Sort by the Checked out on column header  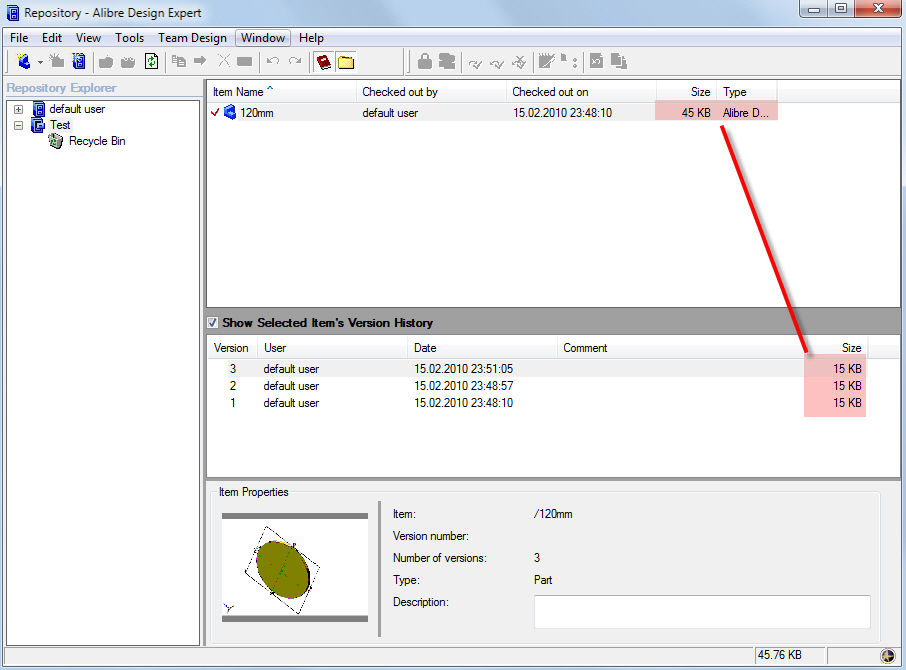click(581, 92)
